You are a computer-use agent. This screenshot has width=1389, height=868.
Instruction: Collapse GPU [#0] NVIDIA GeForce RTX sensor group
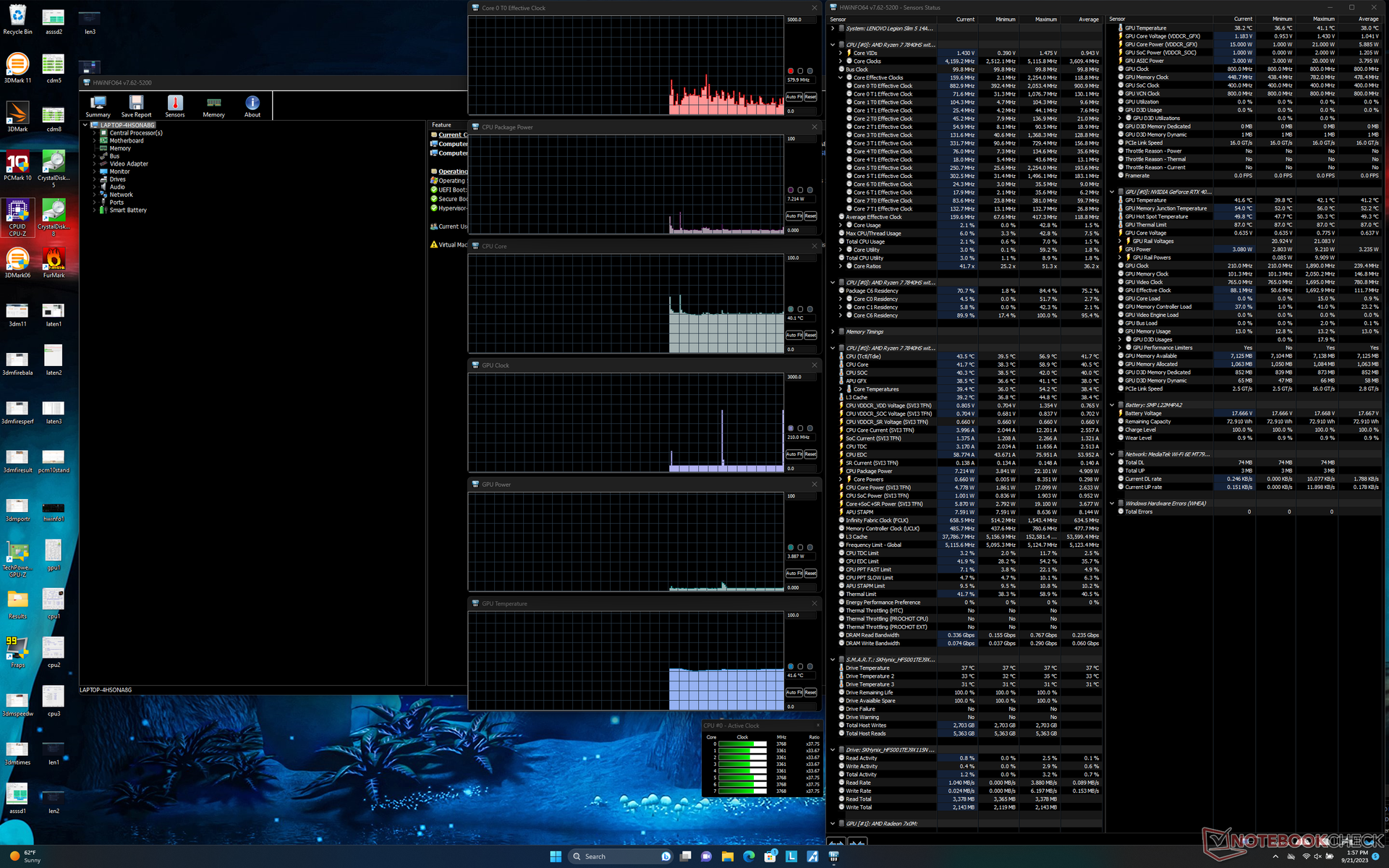(1112, 192)
